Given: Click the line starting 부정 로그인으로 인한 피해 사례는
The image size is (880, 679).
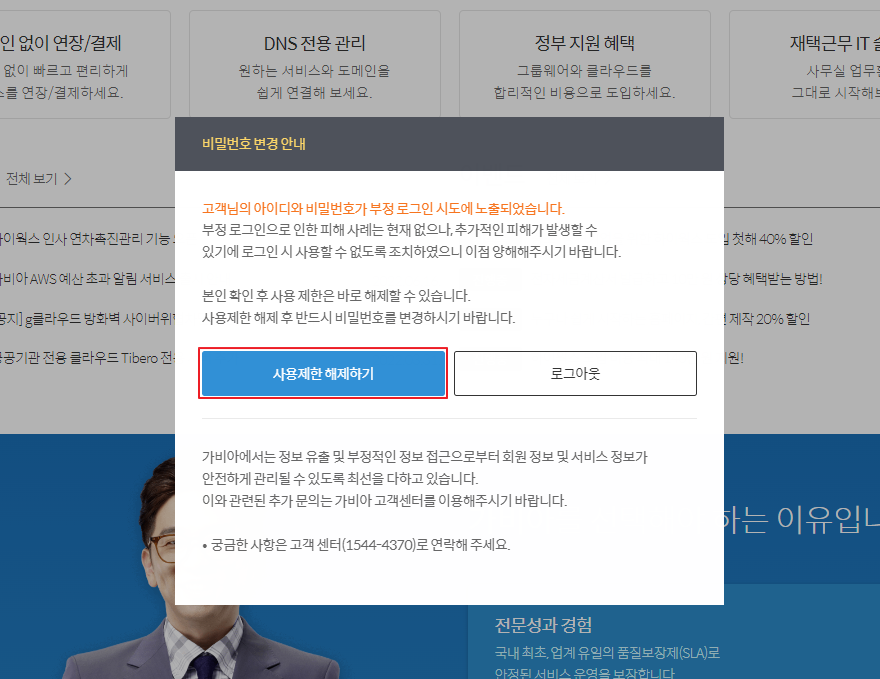Looking at the screenshot, I should (400, 230).
